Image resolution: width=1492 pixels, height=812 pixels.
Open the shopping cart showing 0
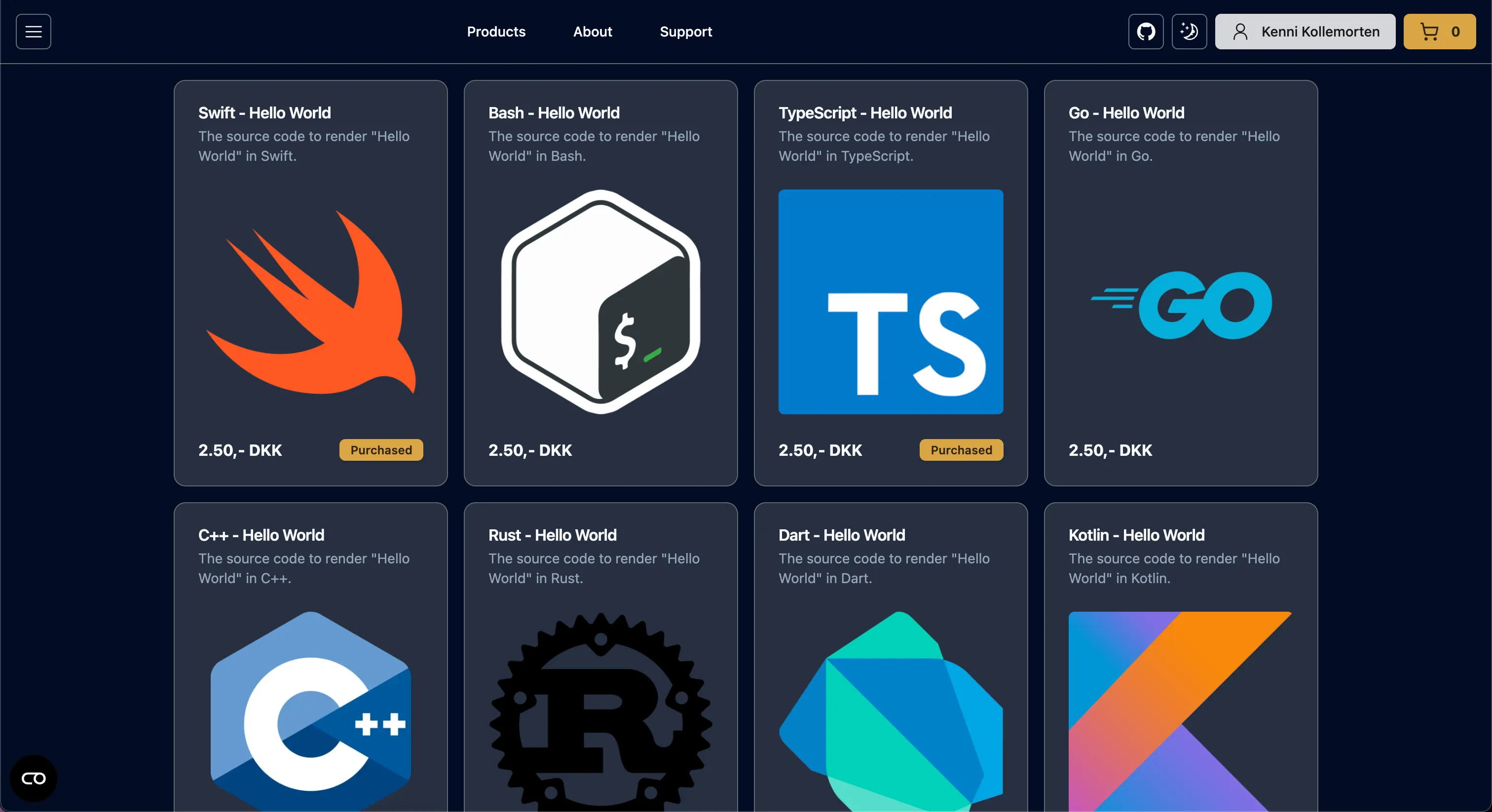click(1439, 32)
